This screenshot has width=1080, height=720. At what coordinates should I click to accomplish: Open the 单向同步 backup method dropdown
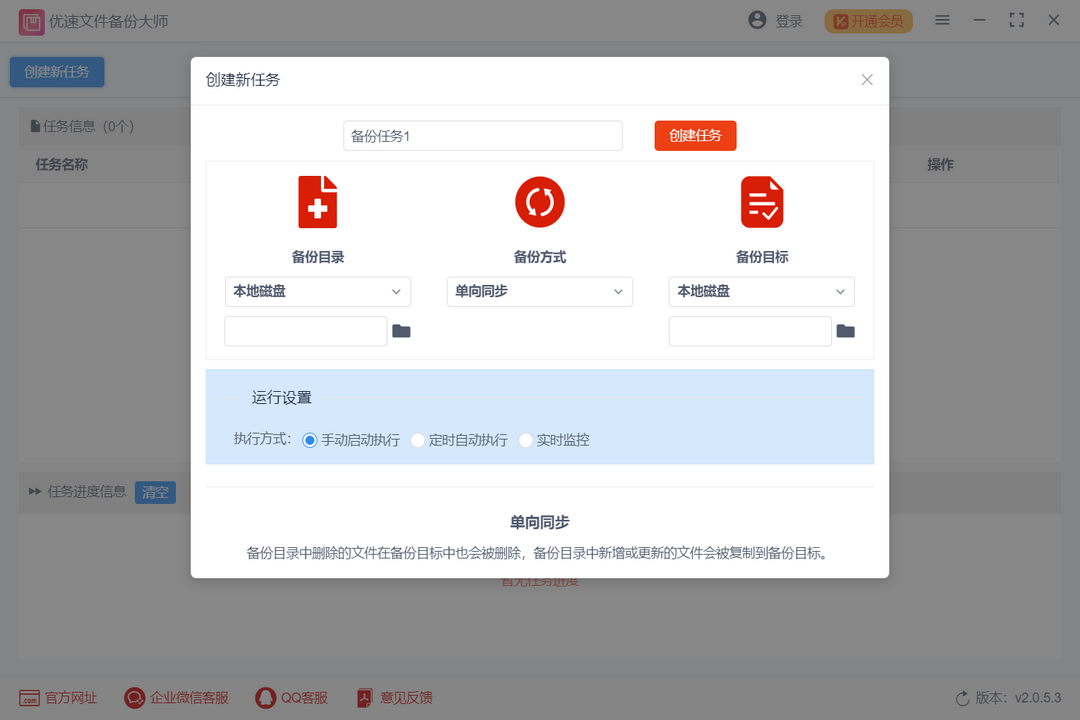539,291
